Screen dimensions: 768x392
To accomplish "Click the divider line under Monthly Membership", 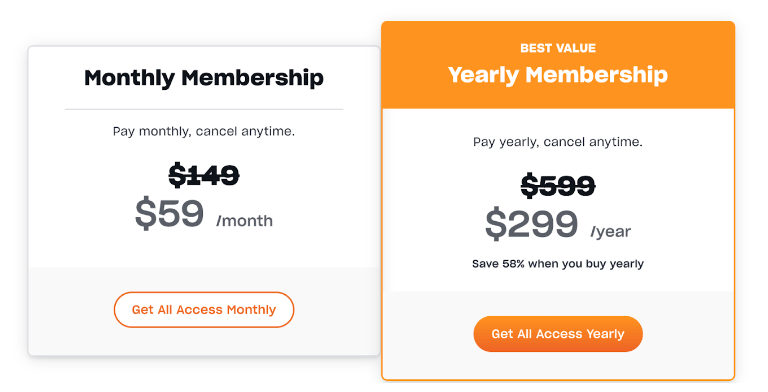I will click(x=204, y=109).
